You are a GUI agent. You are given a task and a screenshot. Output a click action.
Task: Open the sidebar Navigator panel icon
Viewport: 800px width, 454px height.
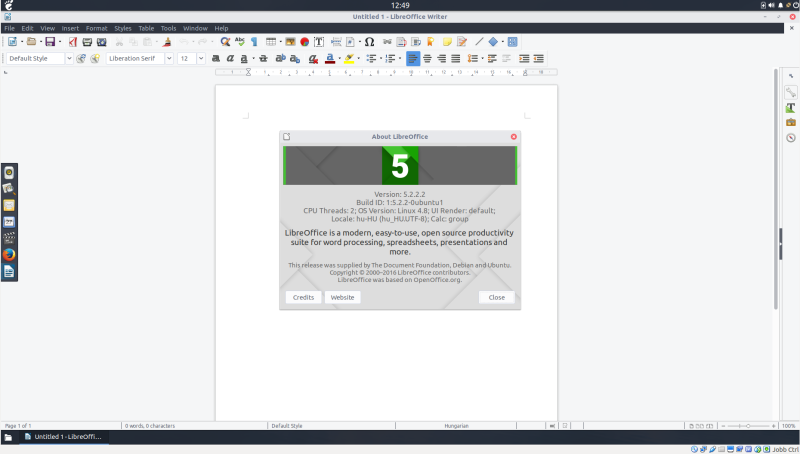click(790, 137)
